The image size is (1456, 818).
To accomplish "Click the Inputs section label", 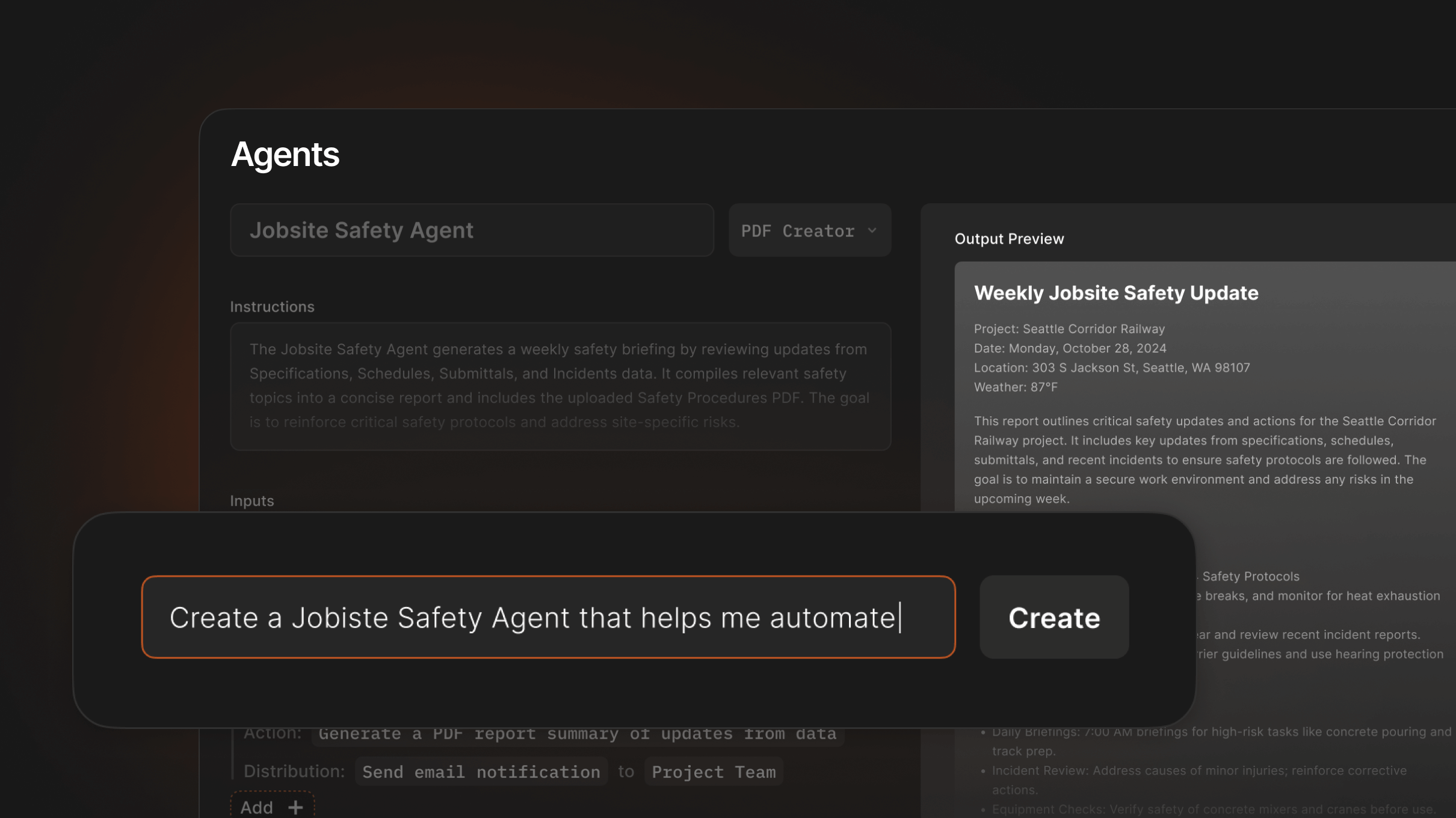I will point(252,500).
